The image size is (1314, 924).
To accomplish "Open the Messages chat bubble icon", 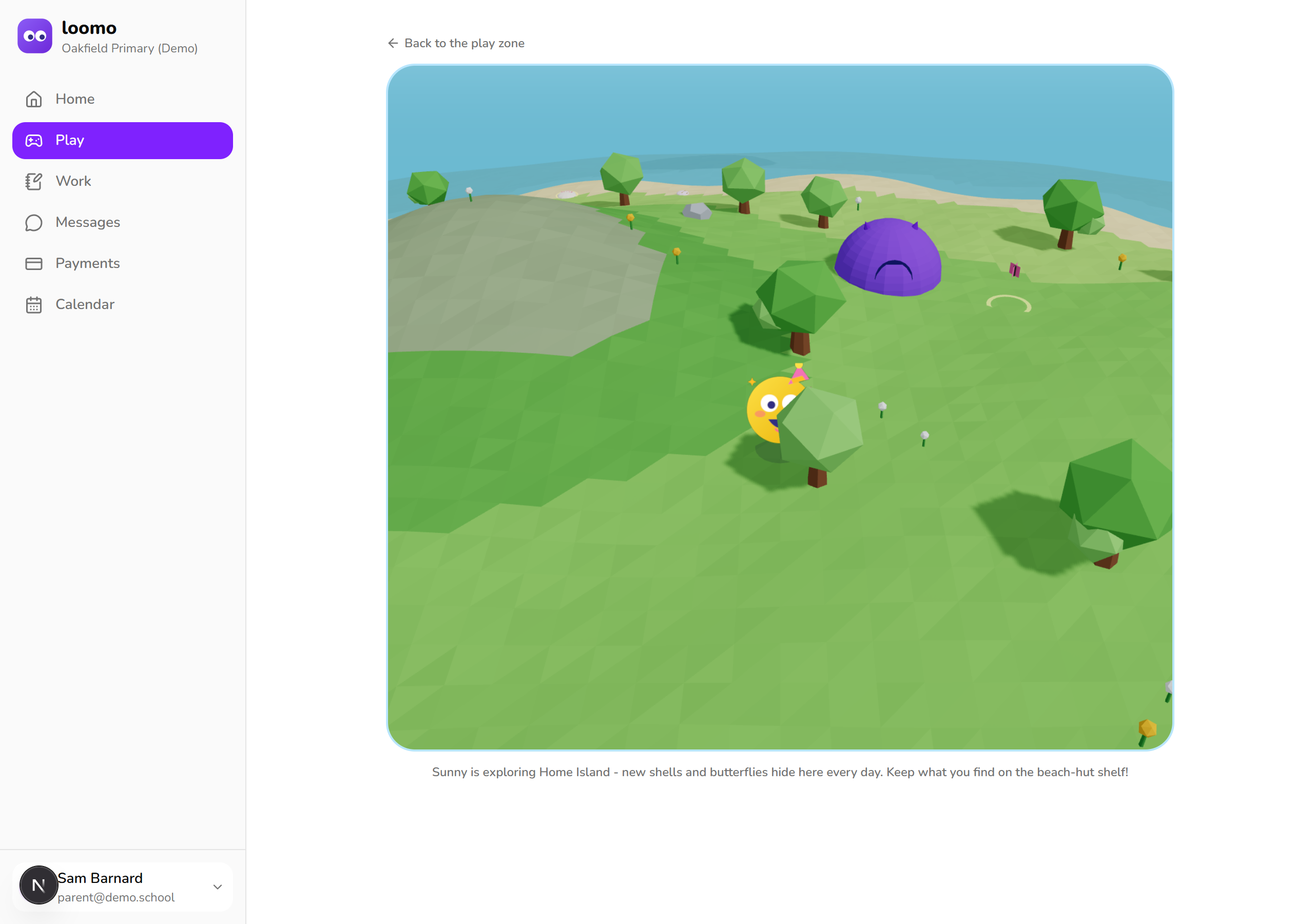I will 34,223.
